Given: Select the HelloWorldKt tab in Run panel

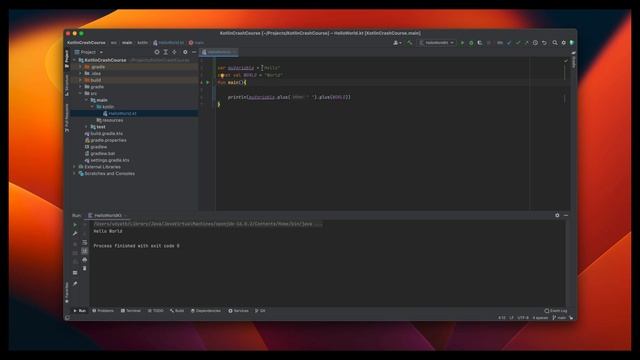Looking at the screenshot, I should (108, 215).
